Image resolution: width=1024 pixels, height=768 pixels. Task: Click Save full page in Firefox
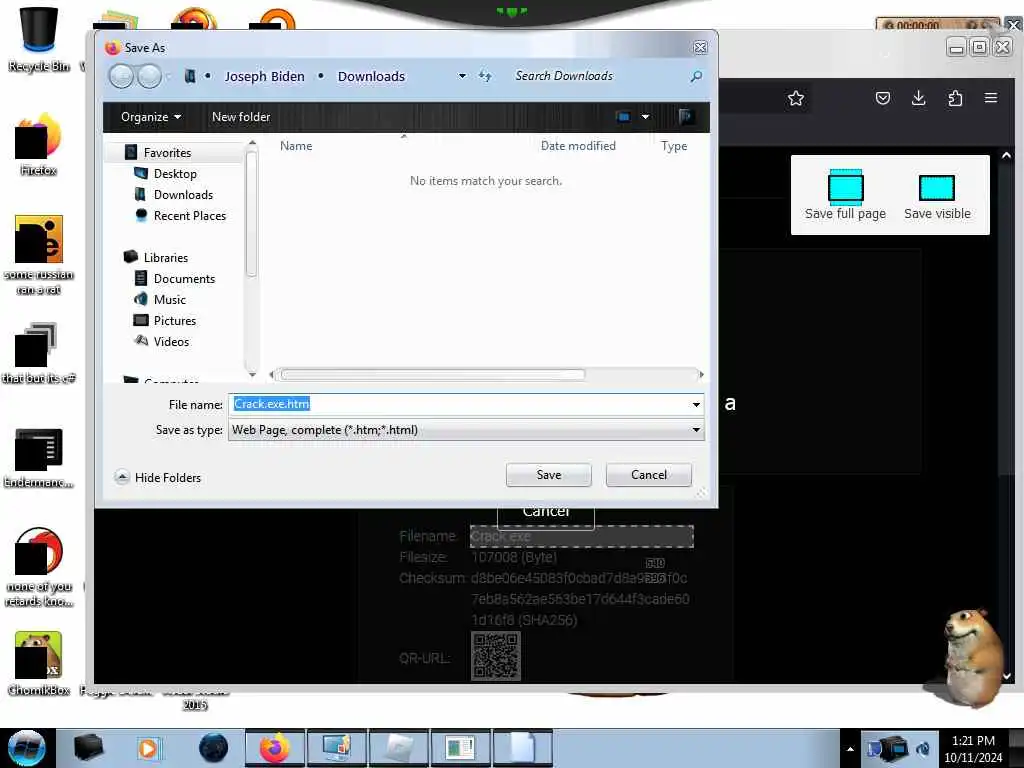pos(845,195)
